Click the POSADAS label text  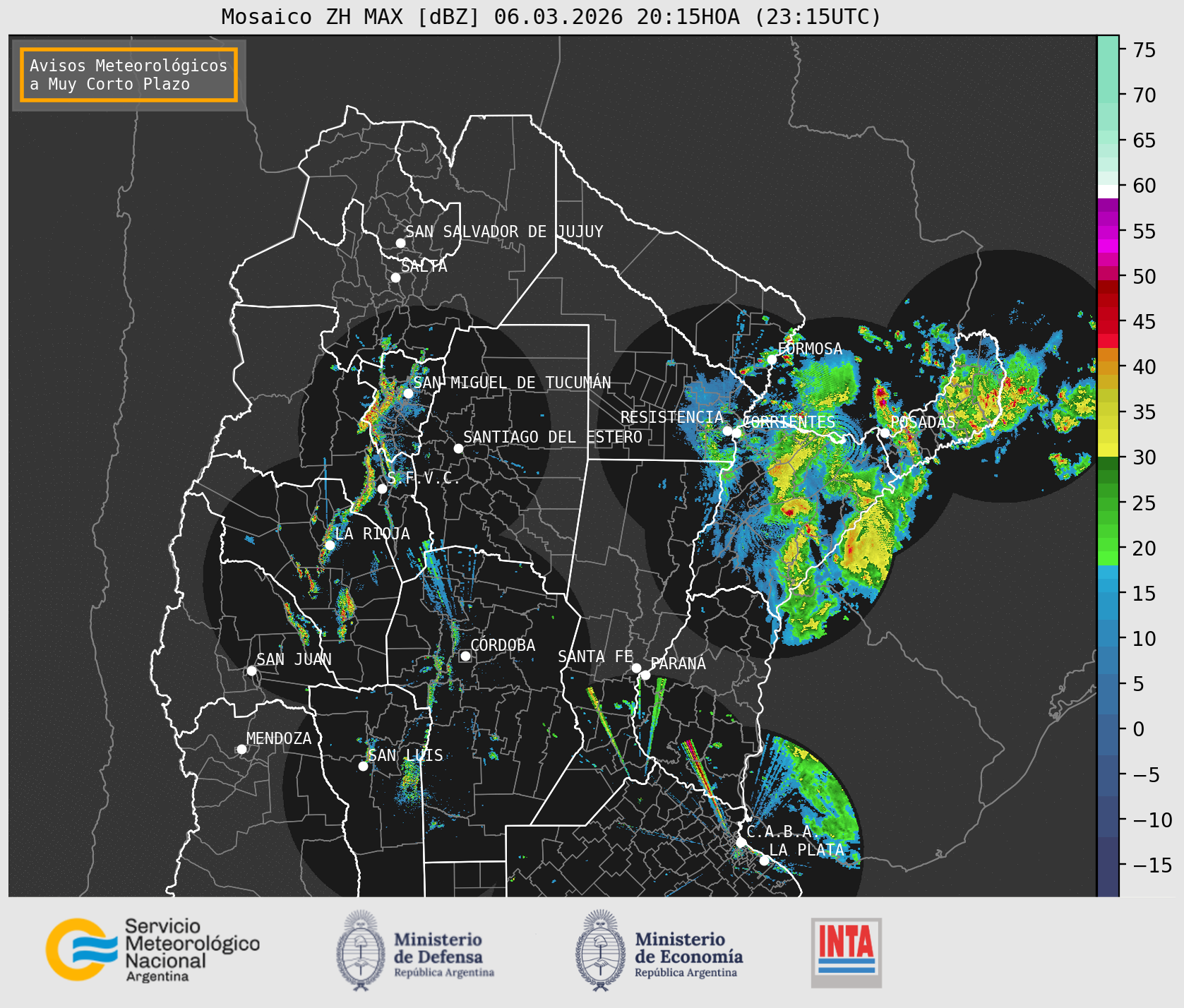922,422
